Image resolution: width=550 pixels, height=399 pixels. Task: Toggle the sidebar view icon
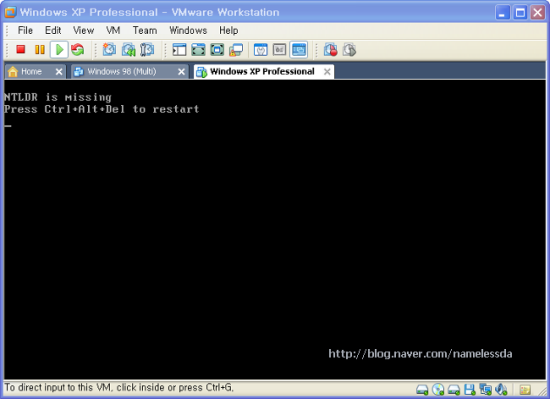pyautogui.click(x=179, y=50)
